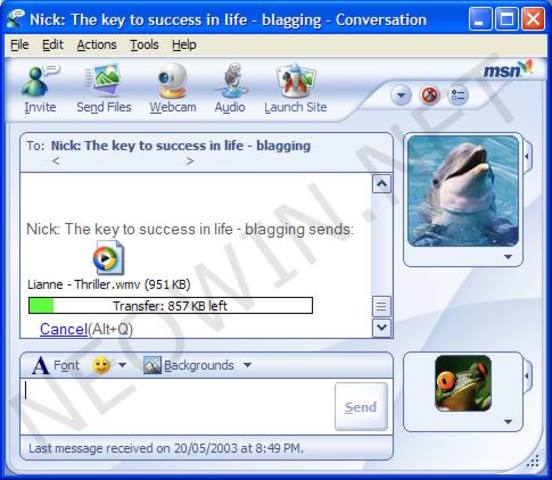Click the Lianne - Thriller.wmv file icon
The width and height of the screenshot is (552, 480).
click(108, 258)
